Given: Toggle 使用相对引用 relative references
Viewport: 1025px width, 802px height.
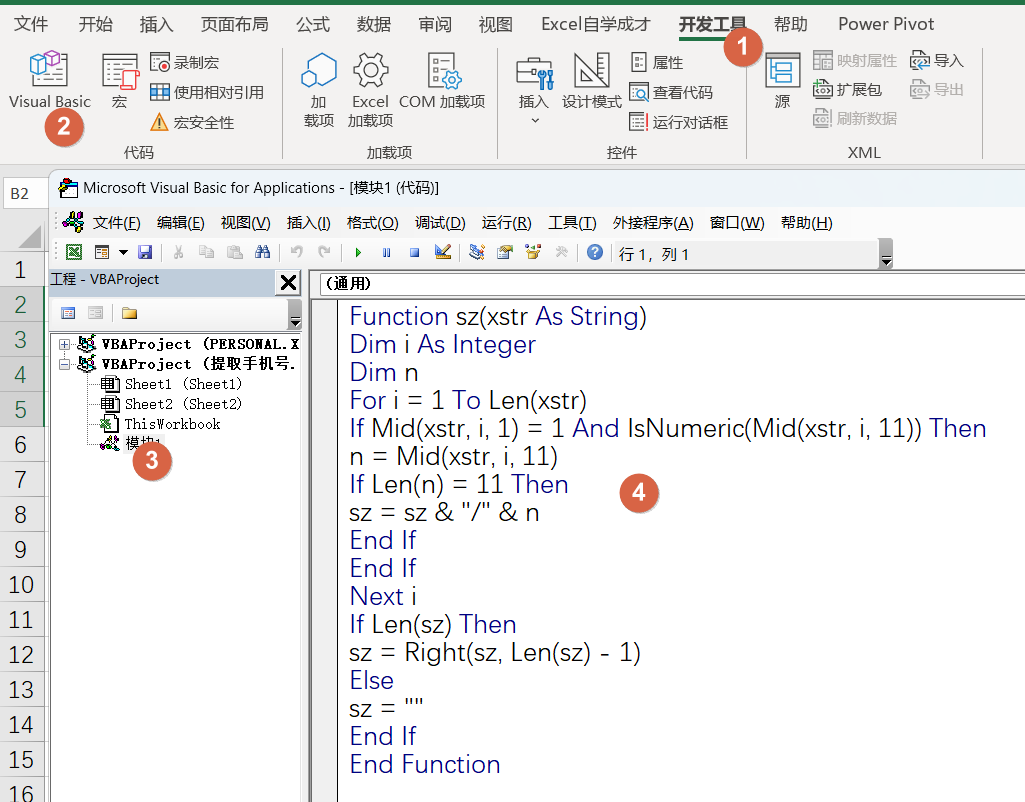Looking at the screenshot, I should (x=207, y=92).
